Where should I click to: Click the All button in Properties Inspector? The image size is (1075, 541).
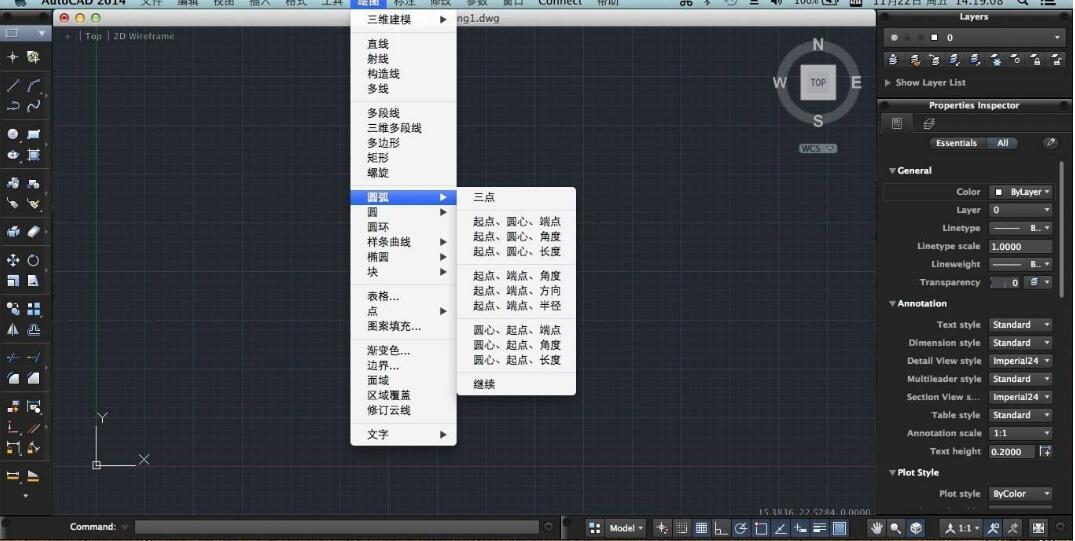click(x=1003, y=143)
